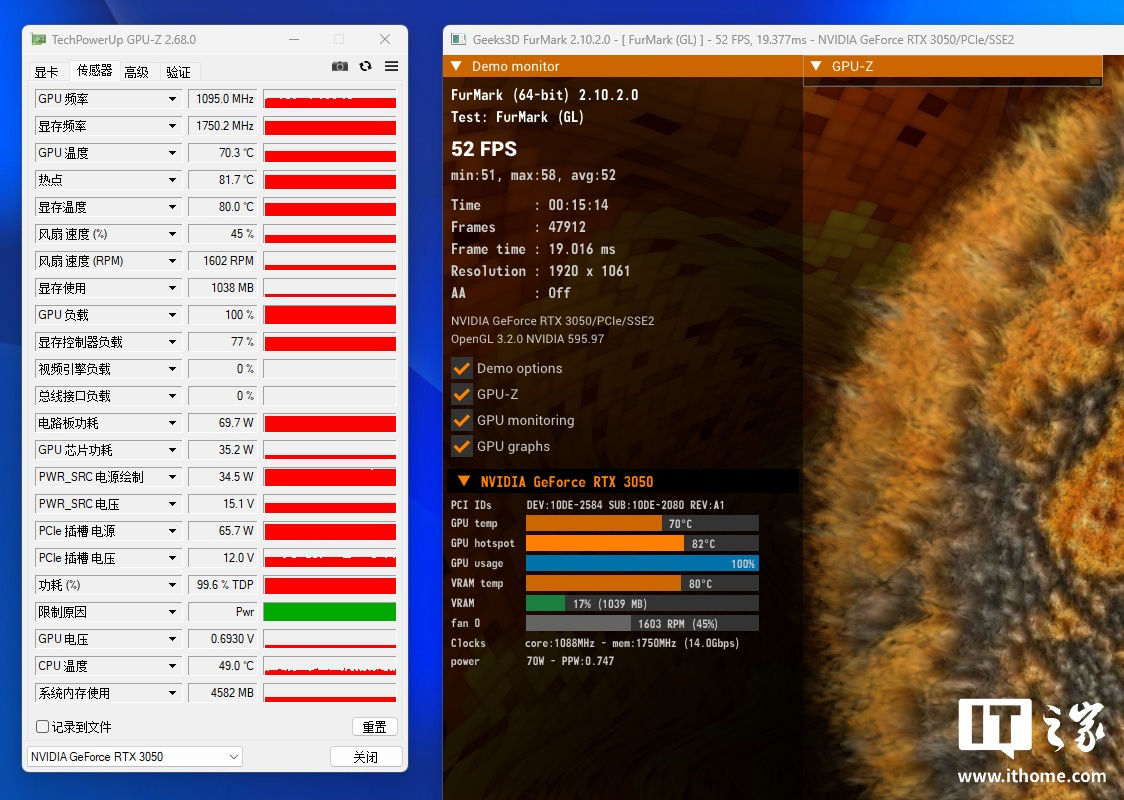Click the green 限制原因 Pwr indicator bar
Viewport: 1124px width, 800px height.
(330, 612)
